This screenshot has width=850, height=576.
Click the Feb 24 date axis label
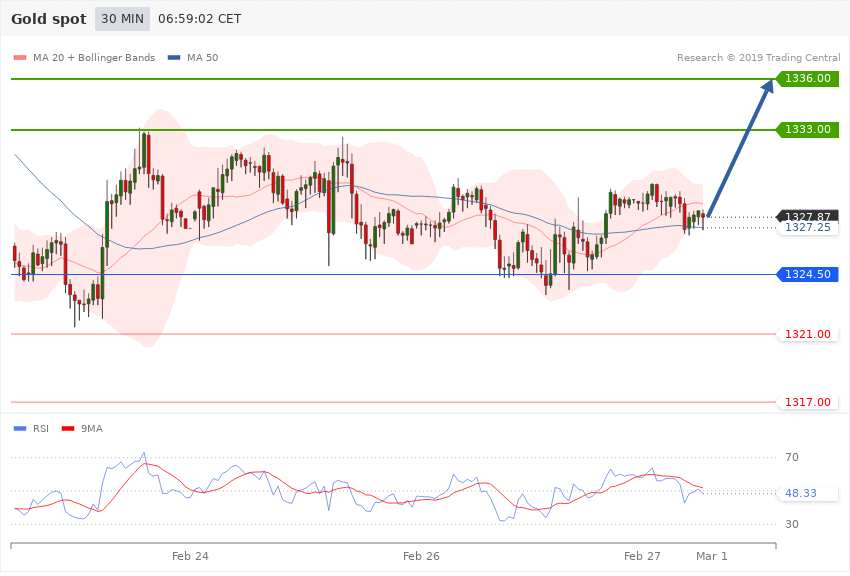pyautogui.click(x=190, y=556)
